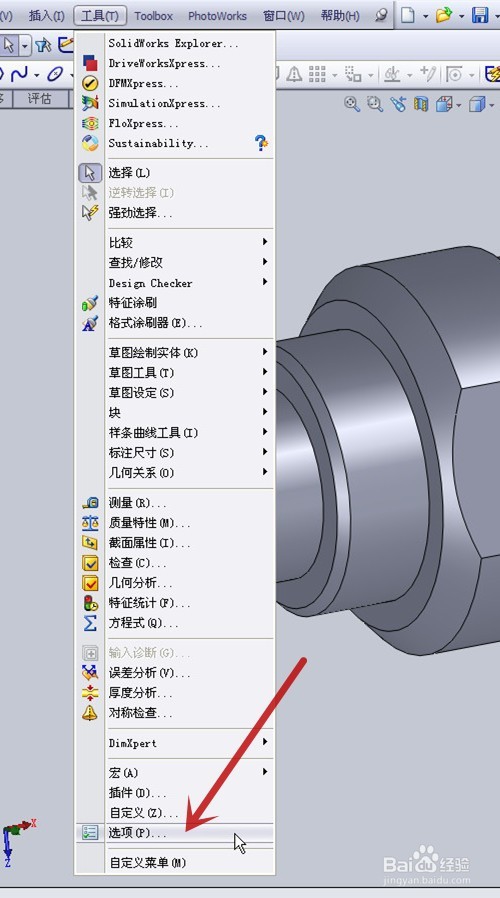This screenshot has height=898, width=500.
Task: Click the 质量特性 mass properties scale icon
Action: [x=90, y=523]
